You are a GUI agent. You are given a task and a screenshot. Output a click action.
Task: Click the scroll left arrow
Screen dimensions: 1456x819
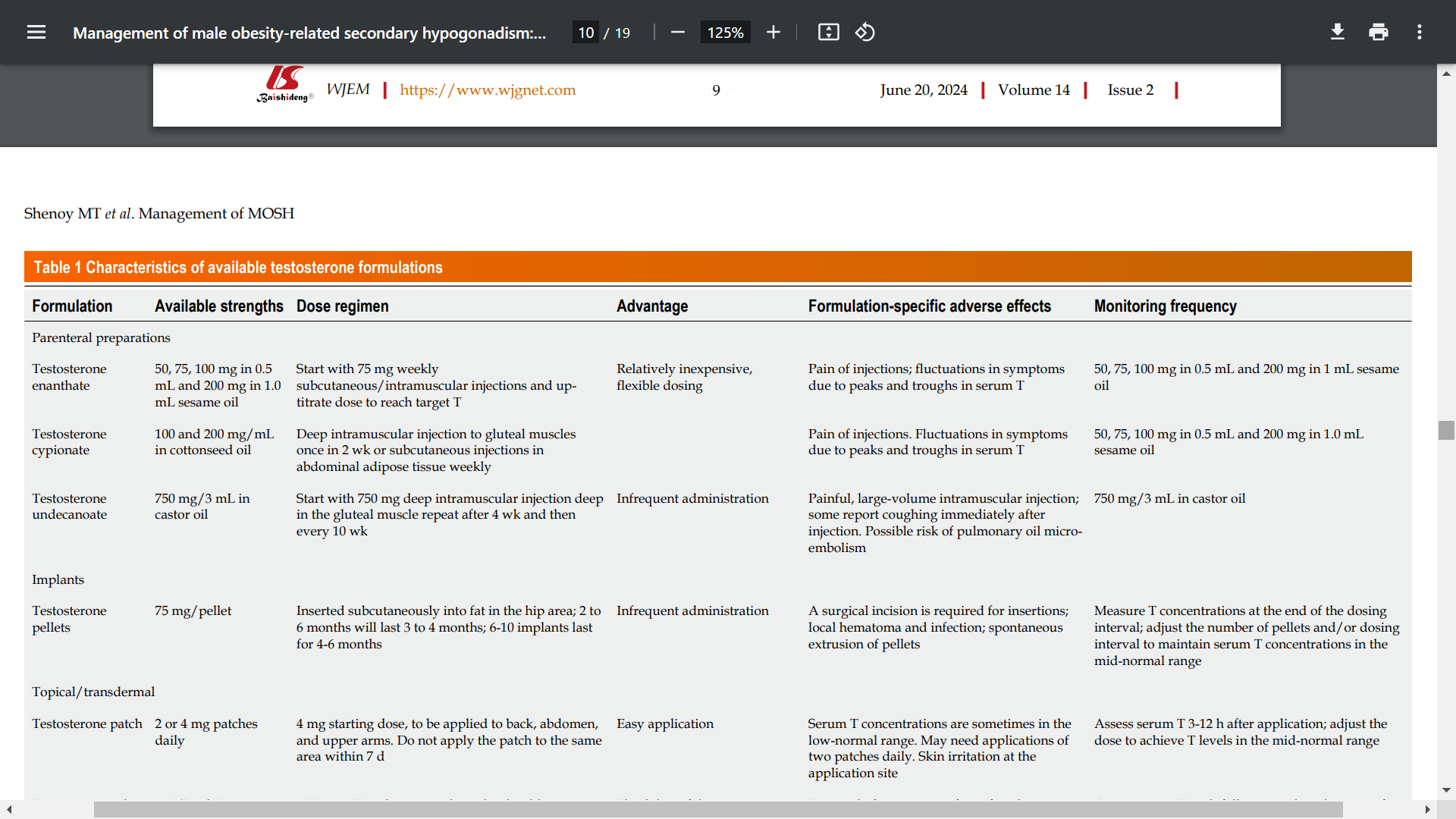point(9,810)
